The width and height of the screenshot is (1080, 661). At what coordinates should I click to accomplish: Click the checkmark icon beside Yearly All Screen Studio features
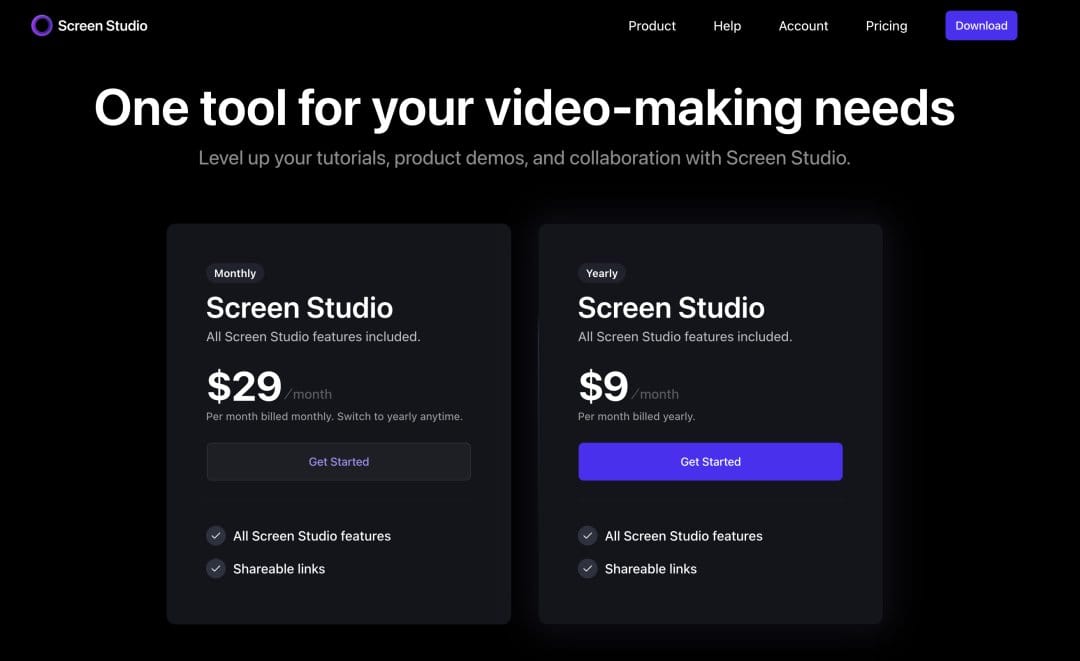(588, 536)
